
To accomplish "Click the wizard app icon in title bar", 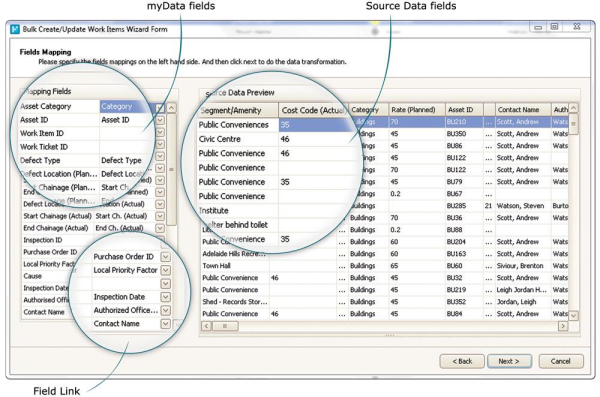I will click(x=15, y=29).
